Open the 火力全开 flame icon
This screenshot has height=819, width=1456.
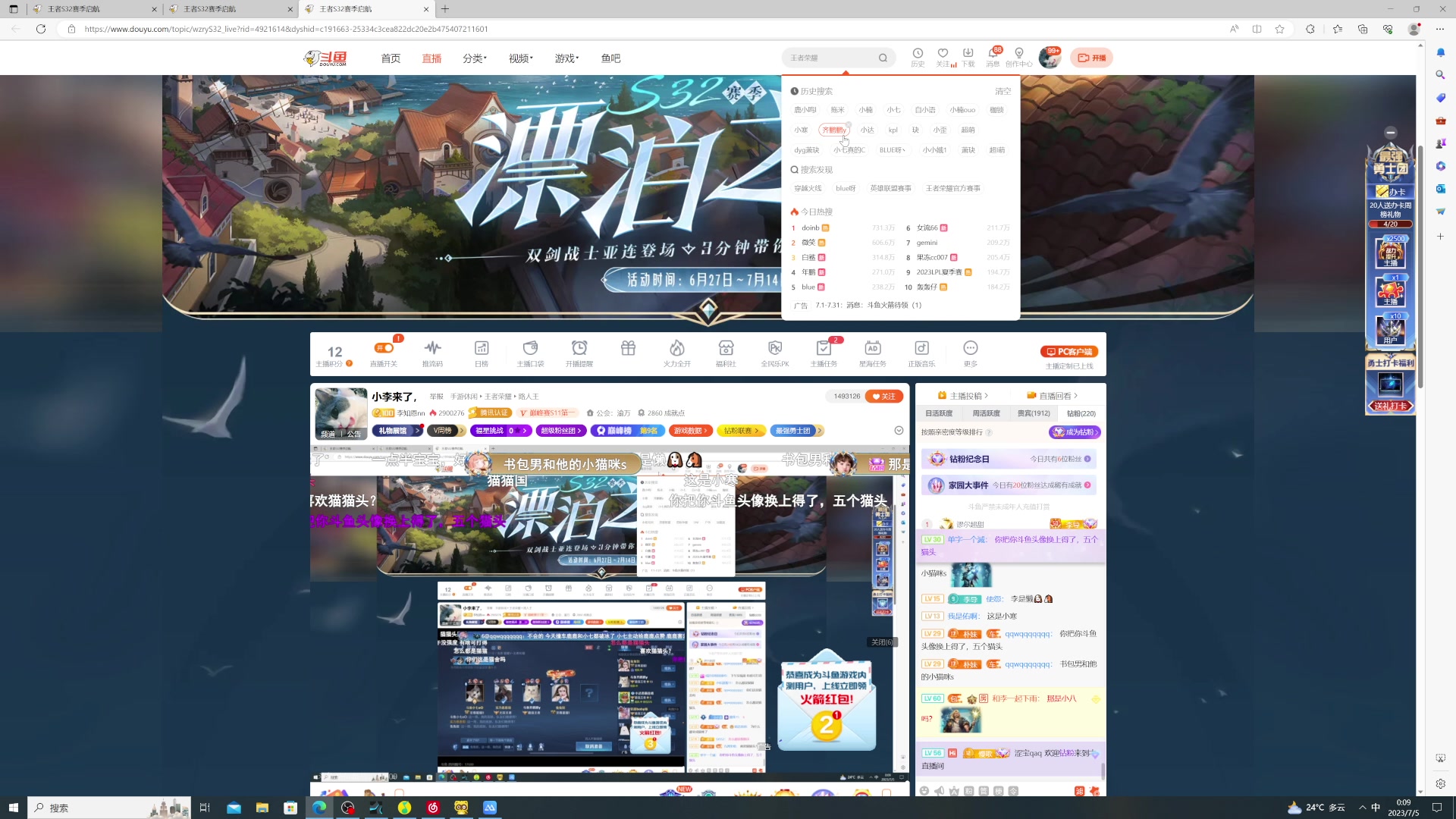[676, 349]
